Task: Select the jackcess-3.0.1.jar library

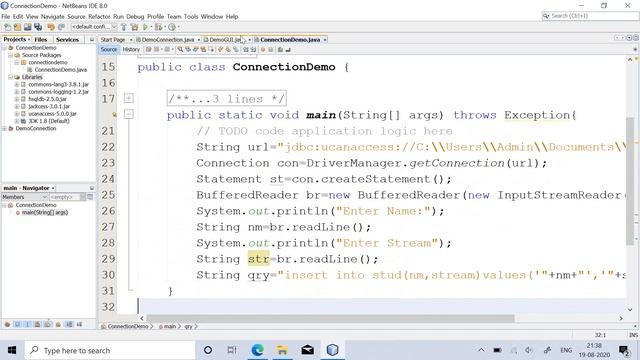Action: point(49,107)
